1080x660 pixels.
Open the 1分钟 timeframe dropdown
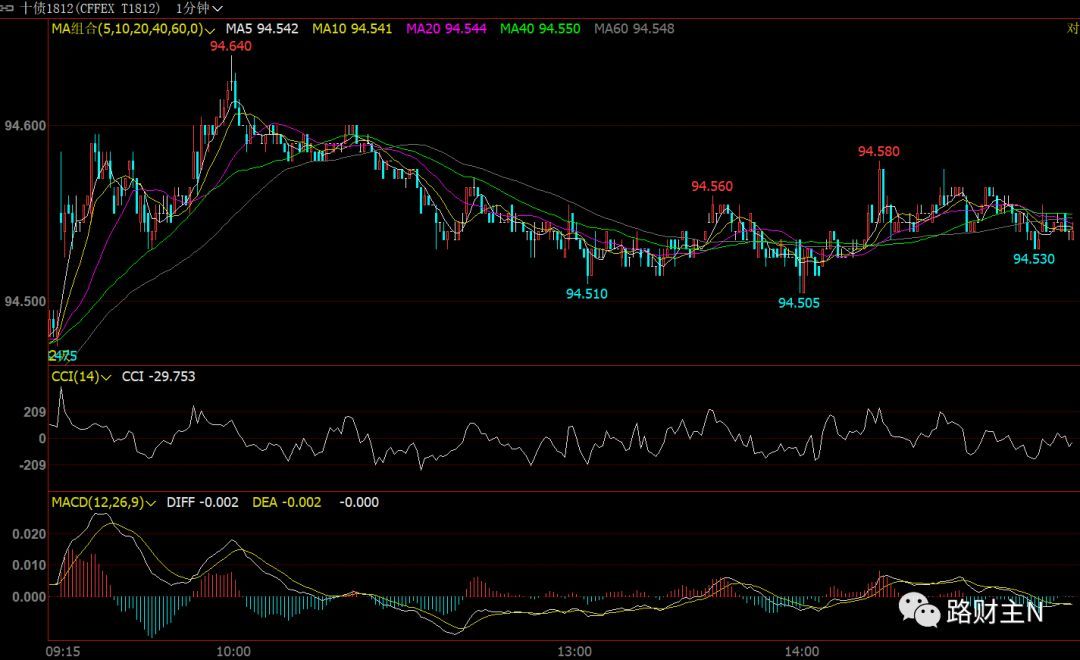tap(199, 8)
